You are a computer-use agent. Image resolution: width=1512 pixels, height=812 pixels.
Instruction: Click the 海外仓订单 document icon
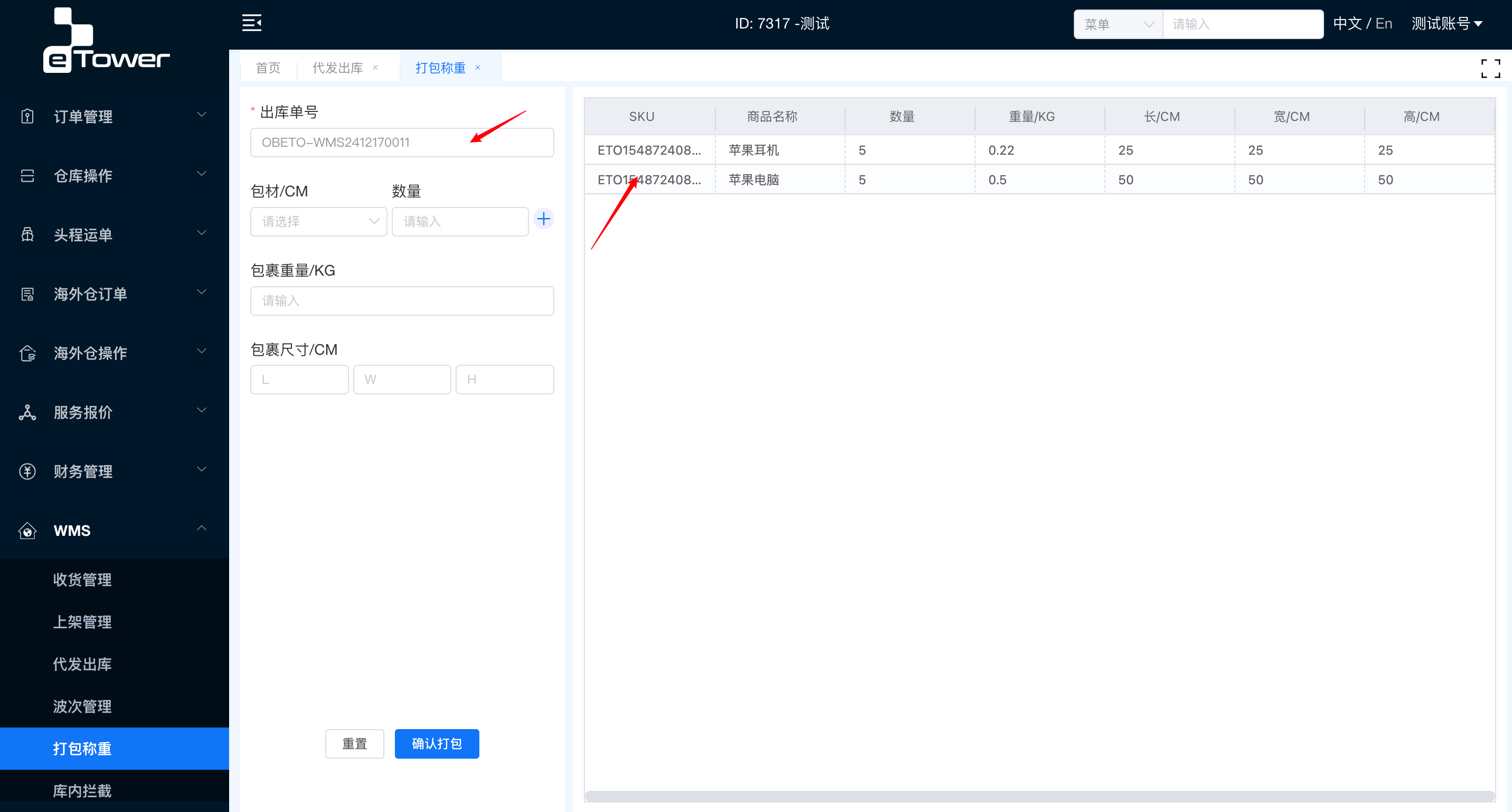[27, 294]
